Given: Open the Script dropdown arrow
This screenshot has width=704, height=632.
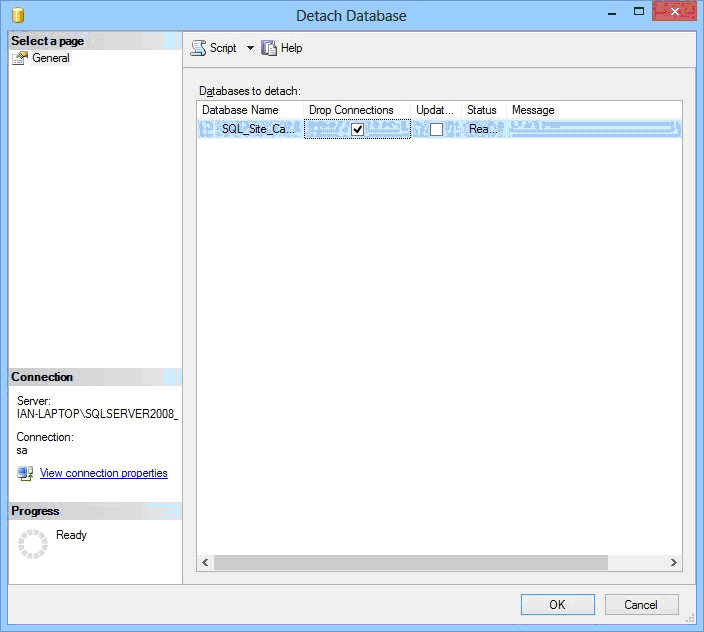Looking at the screenshot, I should pyautogui.click(x=250, y=48).
